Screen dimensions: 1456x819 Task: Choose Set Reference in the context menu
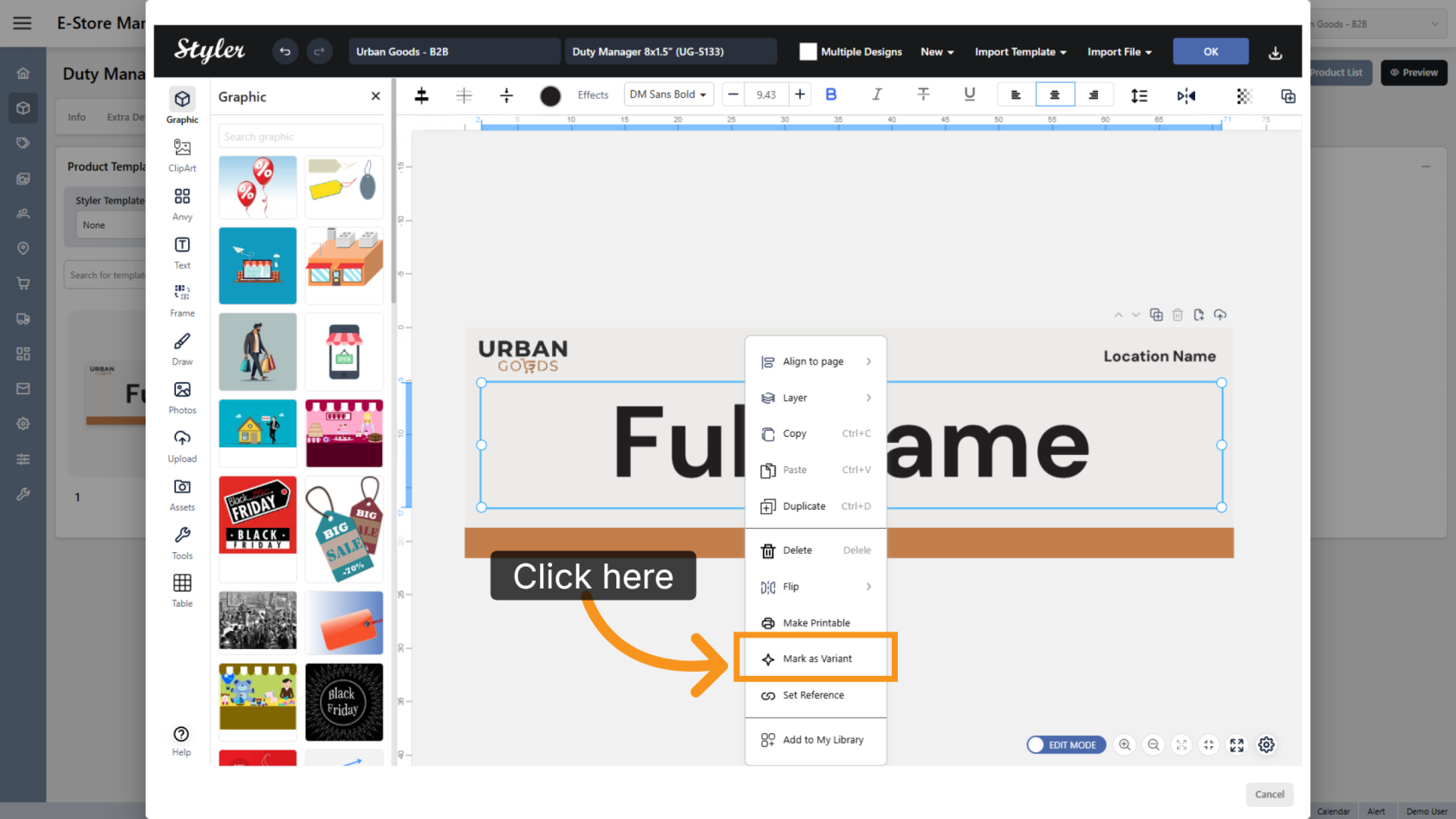(x=816, y=695)
